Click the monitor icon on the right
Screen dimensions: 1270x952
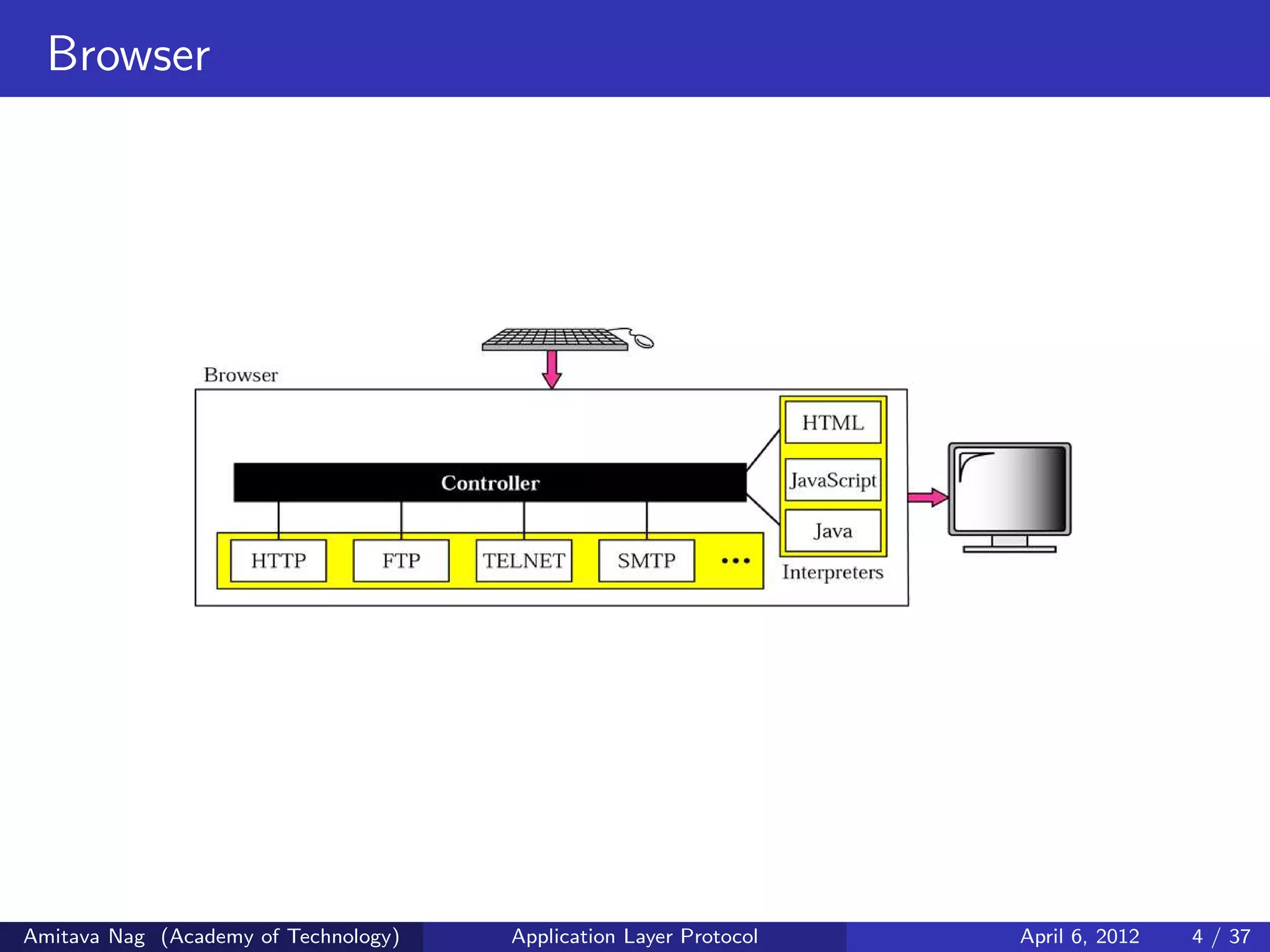(1010, 497)
